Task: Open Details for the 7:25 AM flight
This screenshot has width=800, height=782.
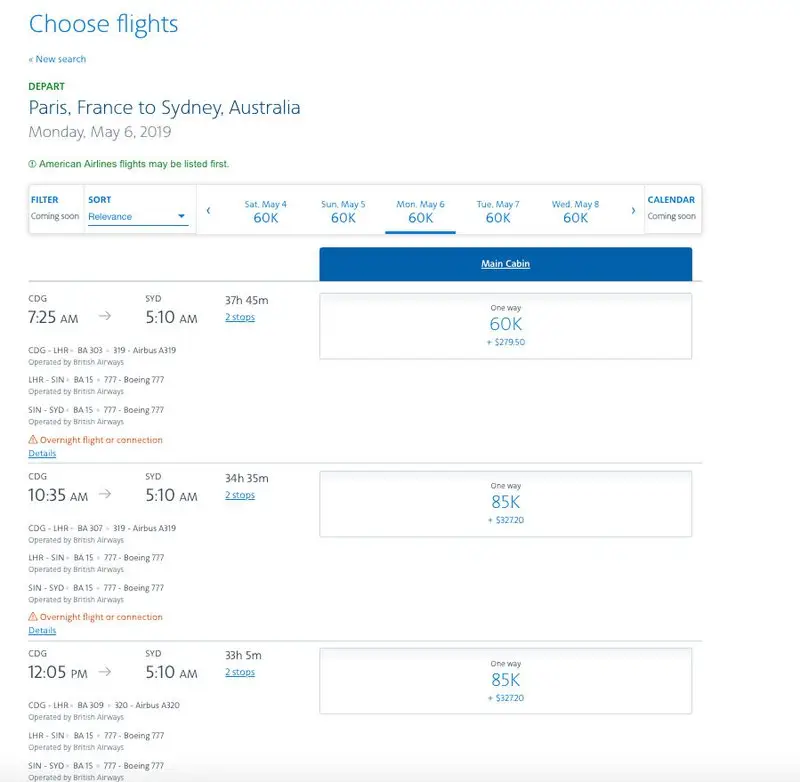Action: 42,454
